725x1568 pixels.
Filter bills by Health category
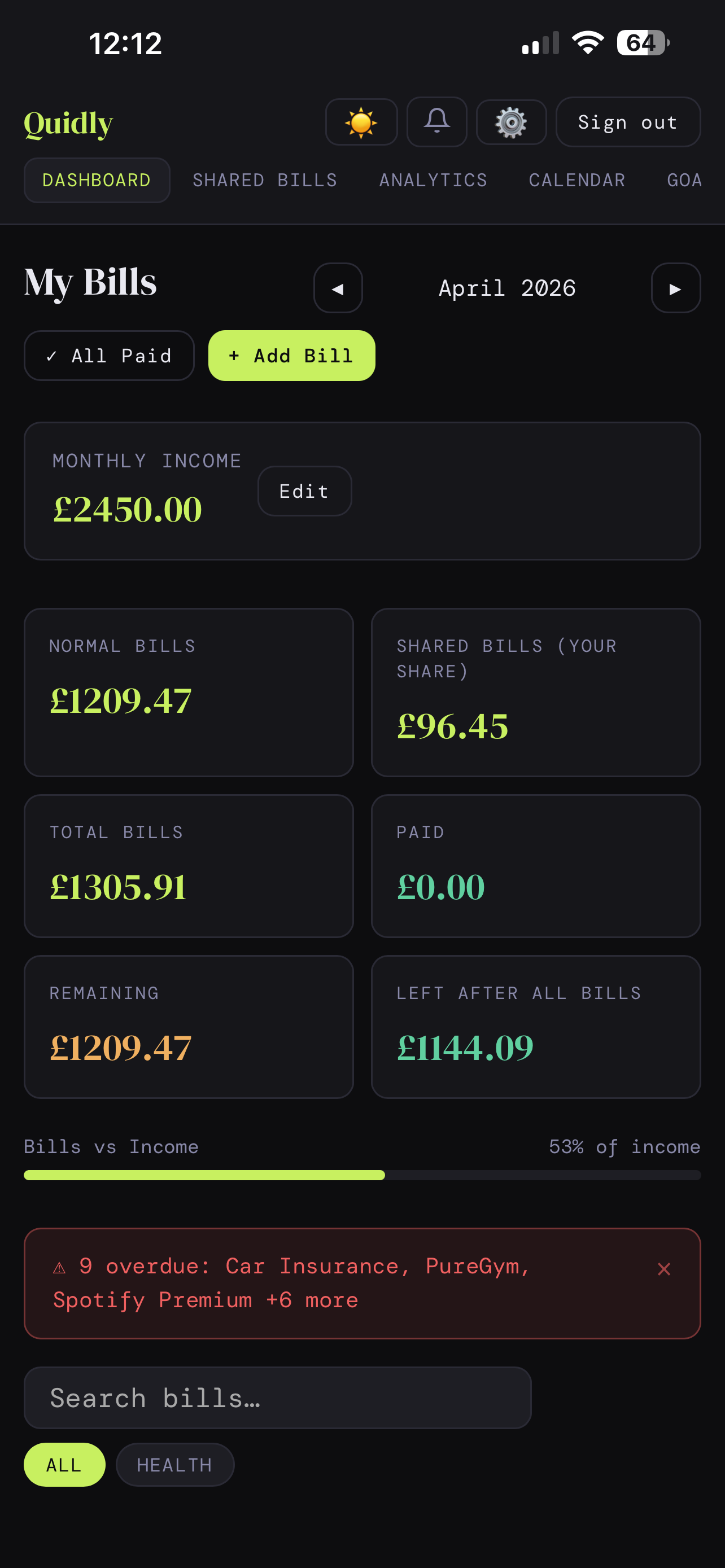tap(174, 1465)
